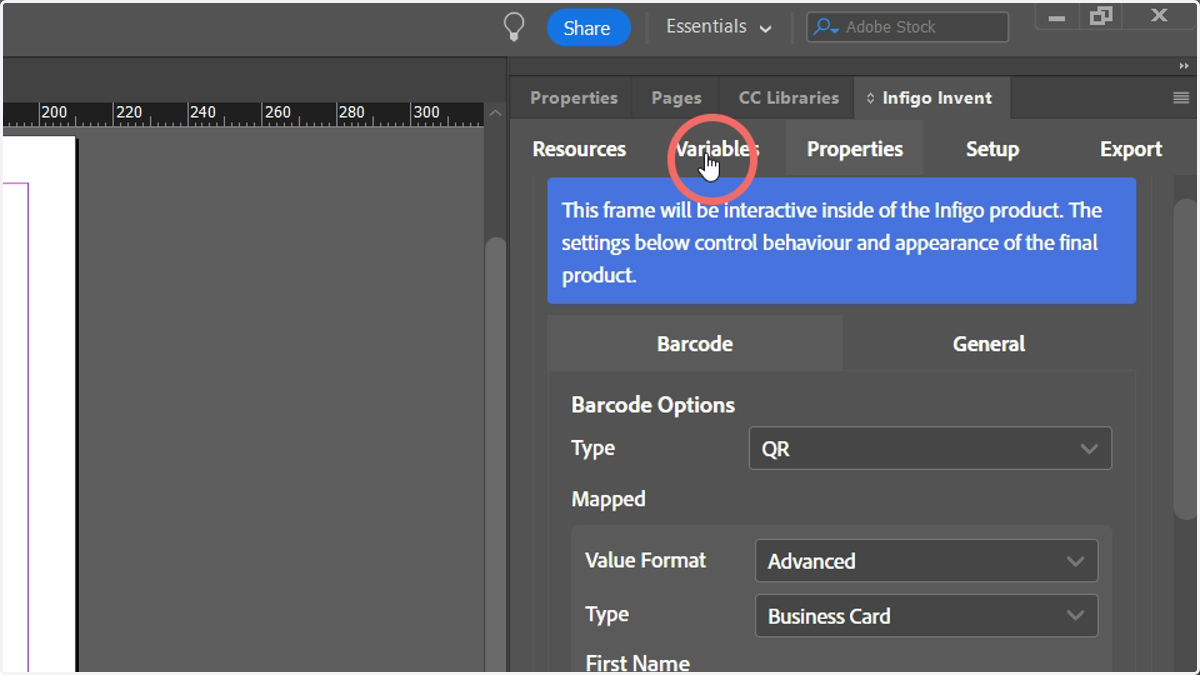The image size is (1200, 675).
Task: Click the Adobe Stock search magnifier icon
Action: point(826,28)
